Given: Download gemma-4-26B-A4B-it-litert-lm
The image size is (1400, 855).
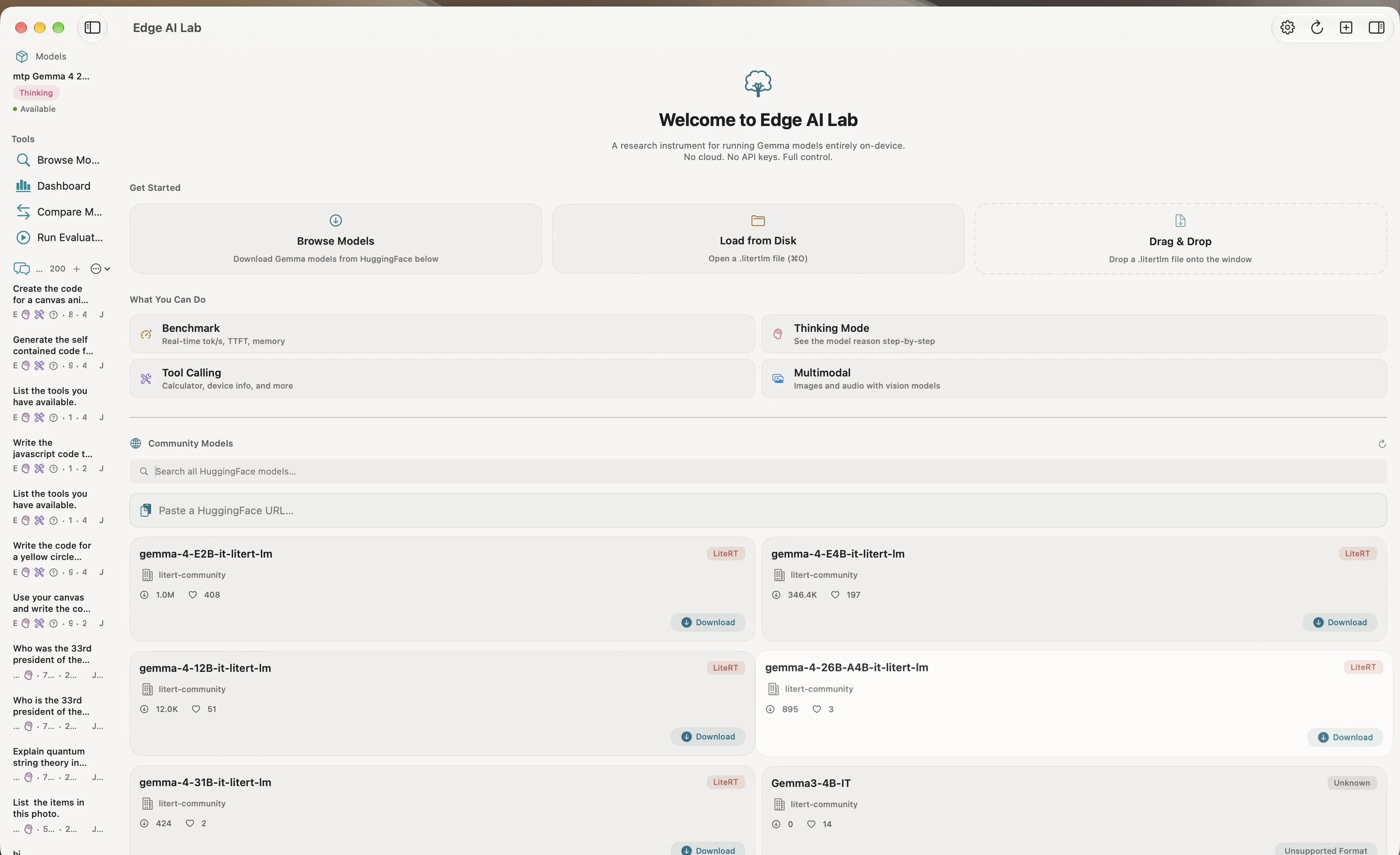Looking at the screenshot, I should tap(1345, 737).
